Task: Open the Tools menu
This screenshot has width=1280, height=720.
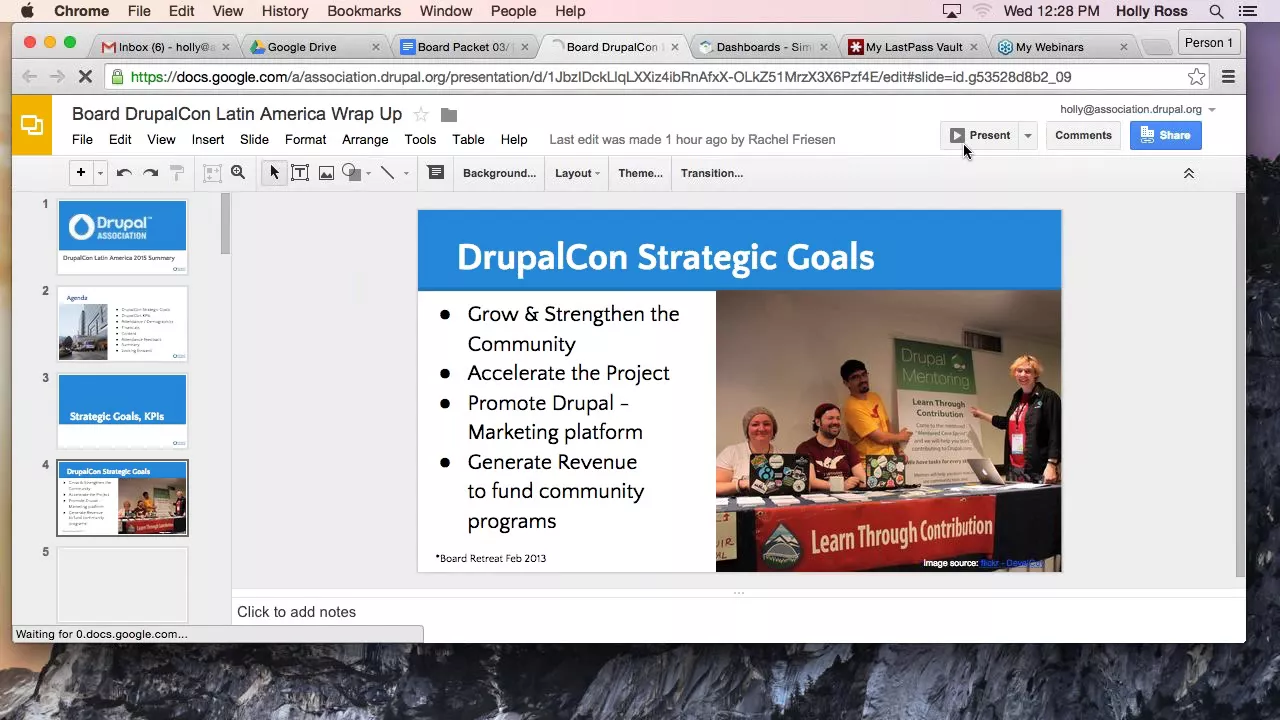Action: (420, 139)
